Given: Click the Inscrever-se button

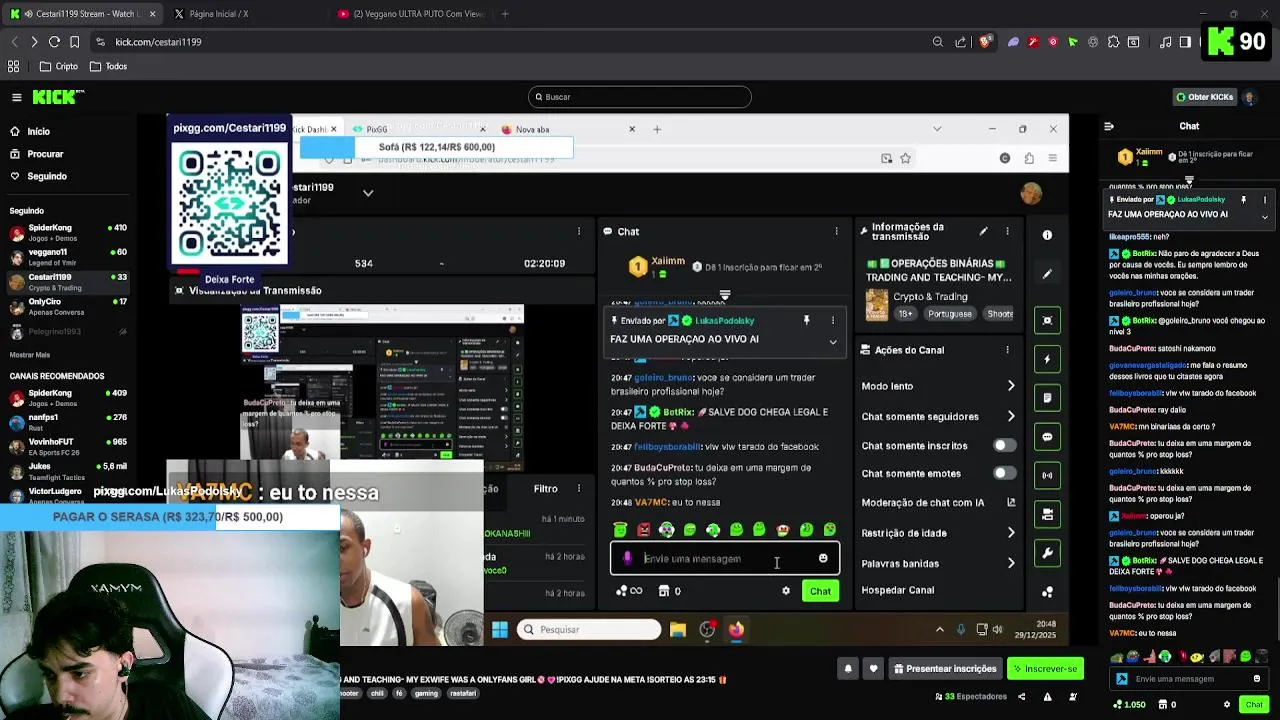Looking at the screenshot, I should (1045, 668).
